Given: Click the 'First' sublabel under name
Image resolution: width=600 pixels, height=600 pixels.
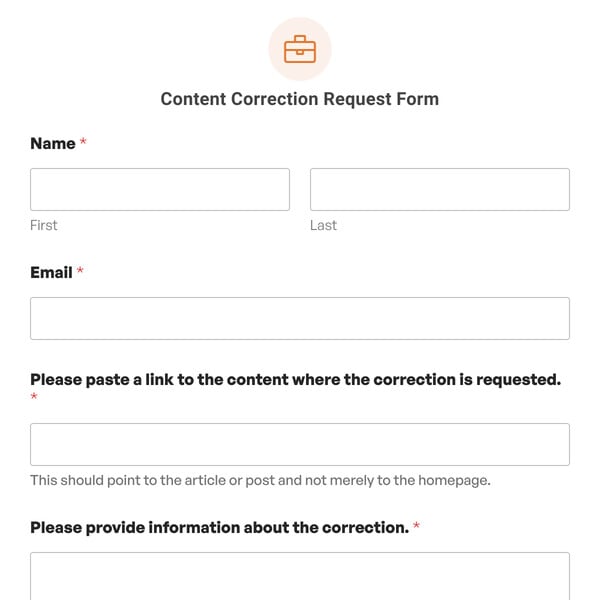Looking at the screenshot, I should pyautogui.click(x=44, y=225).
